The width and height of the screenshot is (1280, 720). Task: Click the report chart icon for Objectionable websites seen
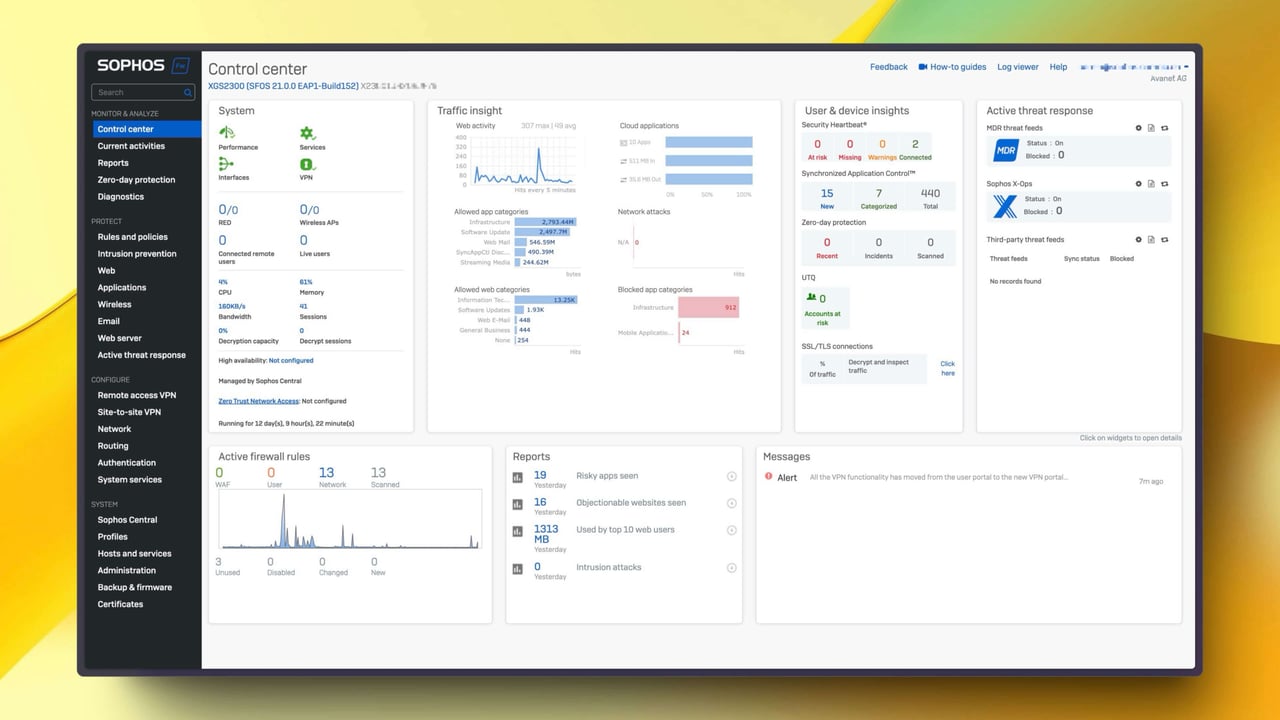click(518, 505)
